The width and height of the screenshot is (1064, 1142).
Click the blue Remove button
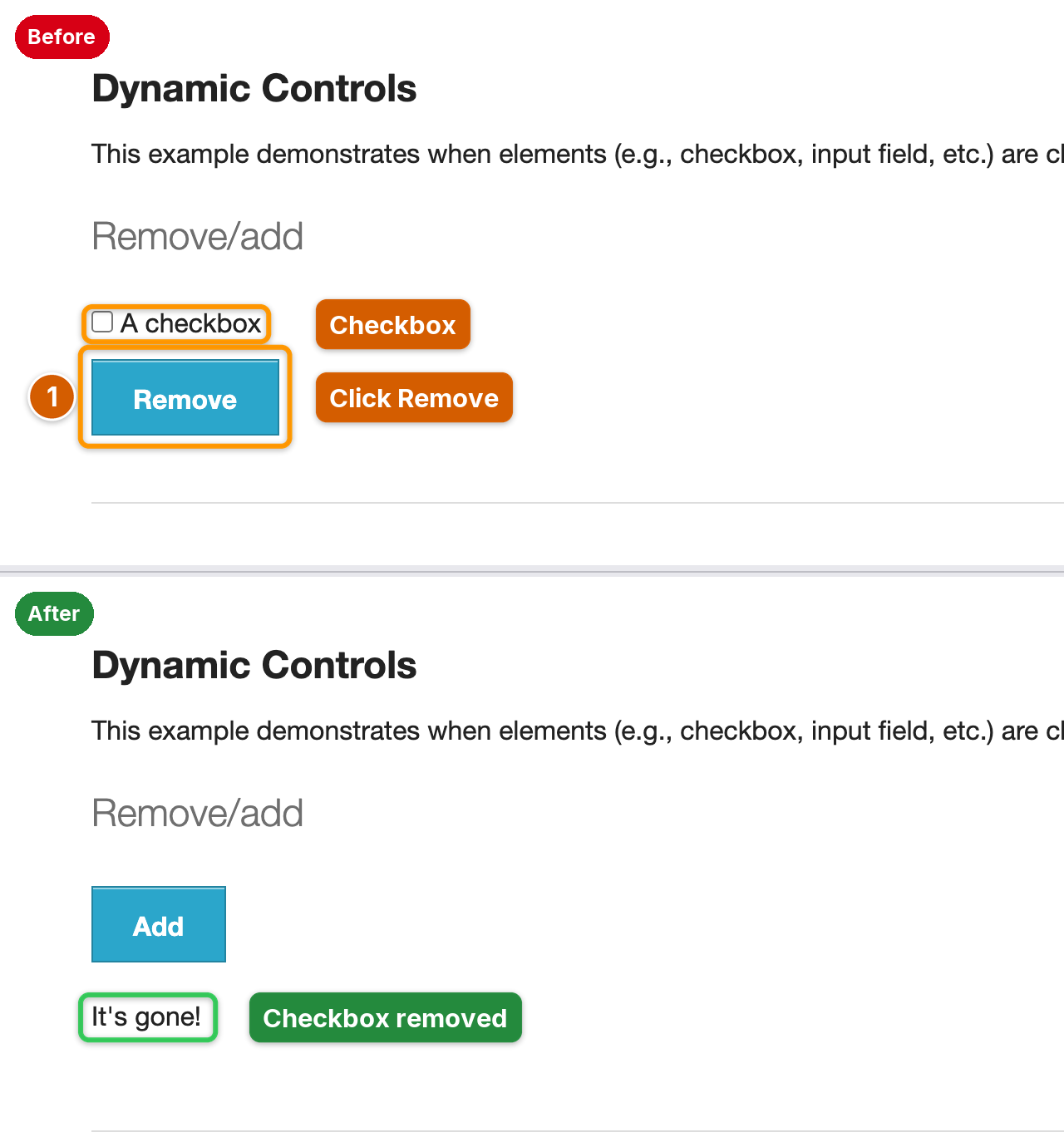tap(185, 397)
